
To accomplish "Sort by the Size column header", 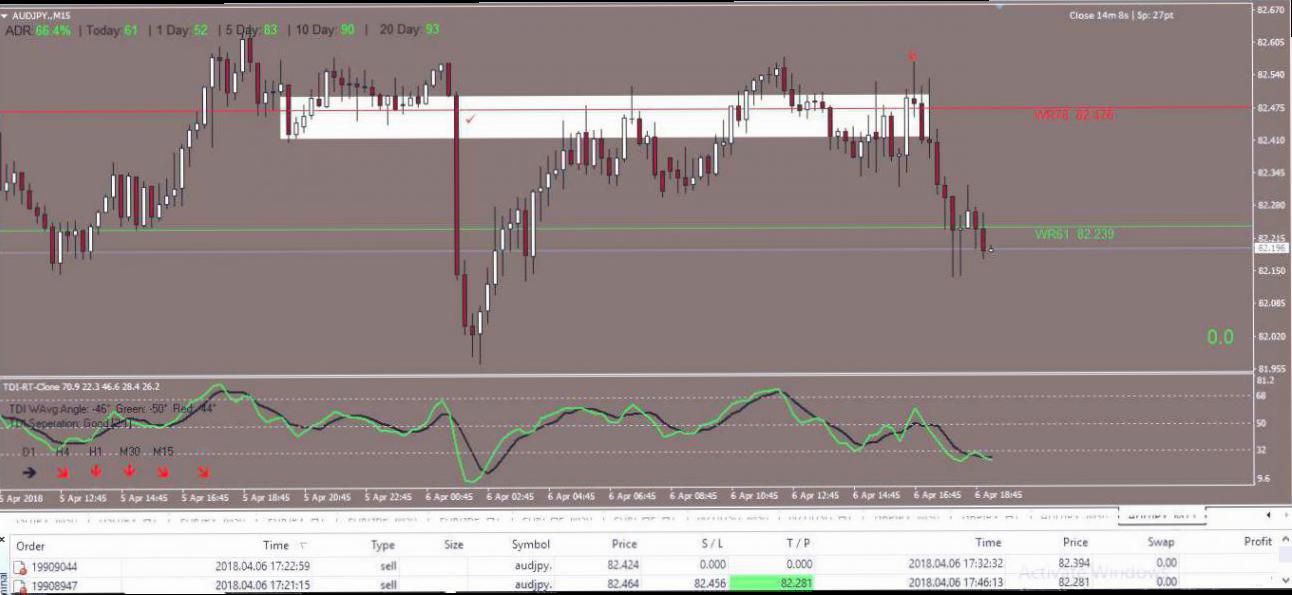I will 454,545.
